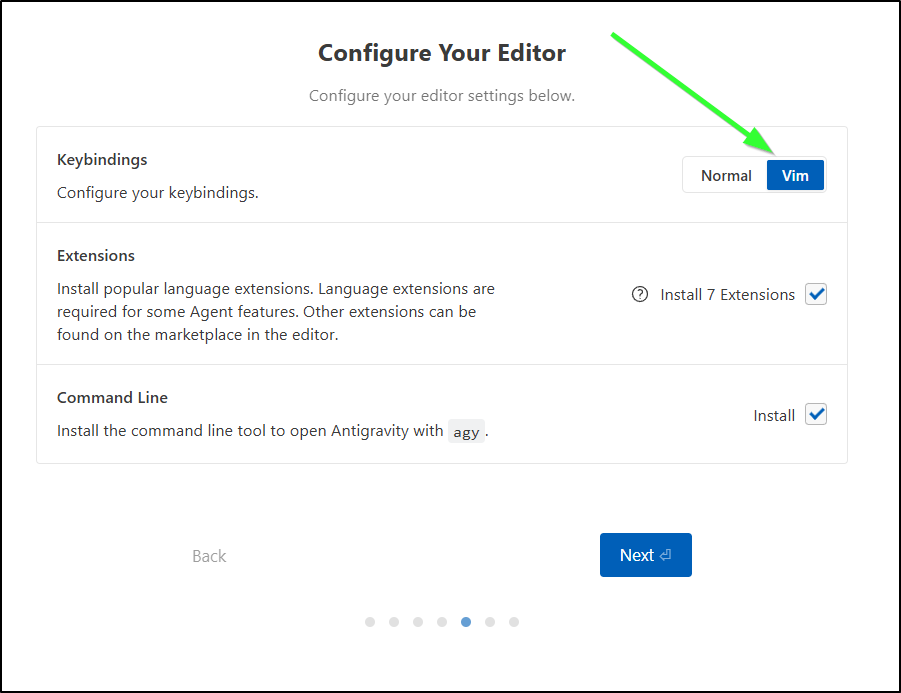Select Normal keybindings option

tap(725, 175)
